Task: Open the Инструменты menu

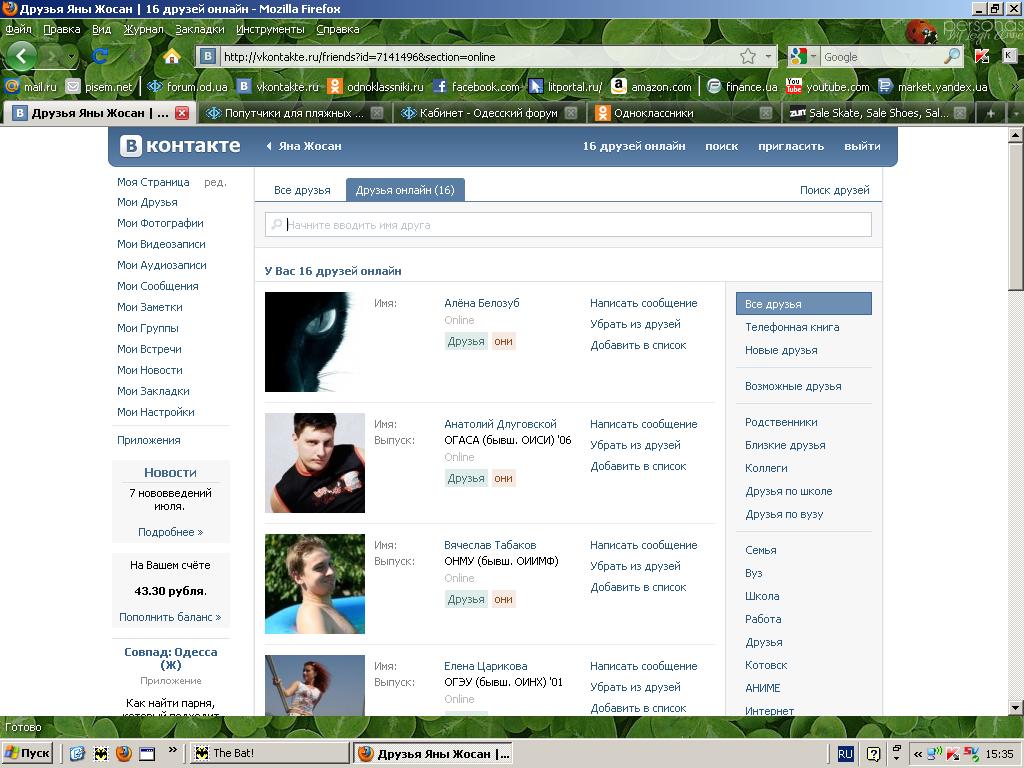Action: tap(270, 29)
